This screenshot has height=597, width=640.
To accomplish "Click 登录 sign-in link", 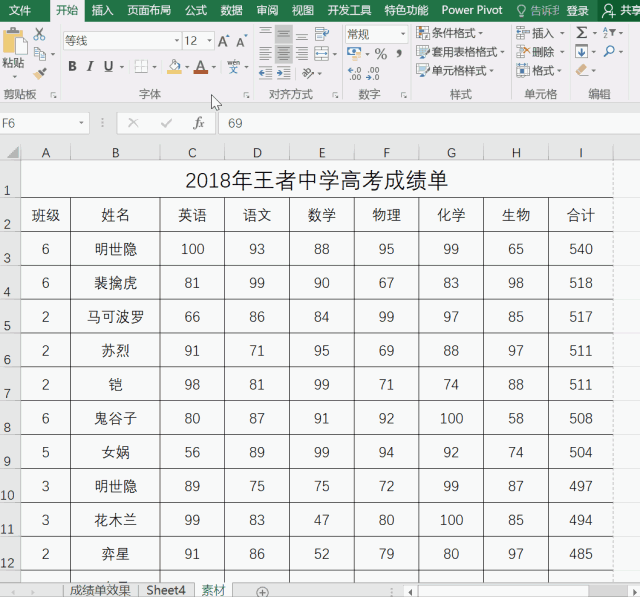I will coord(578,11).
